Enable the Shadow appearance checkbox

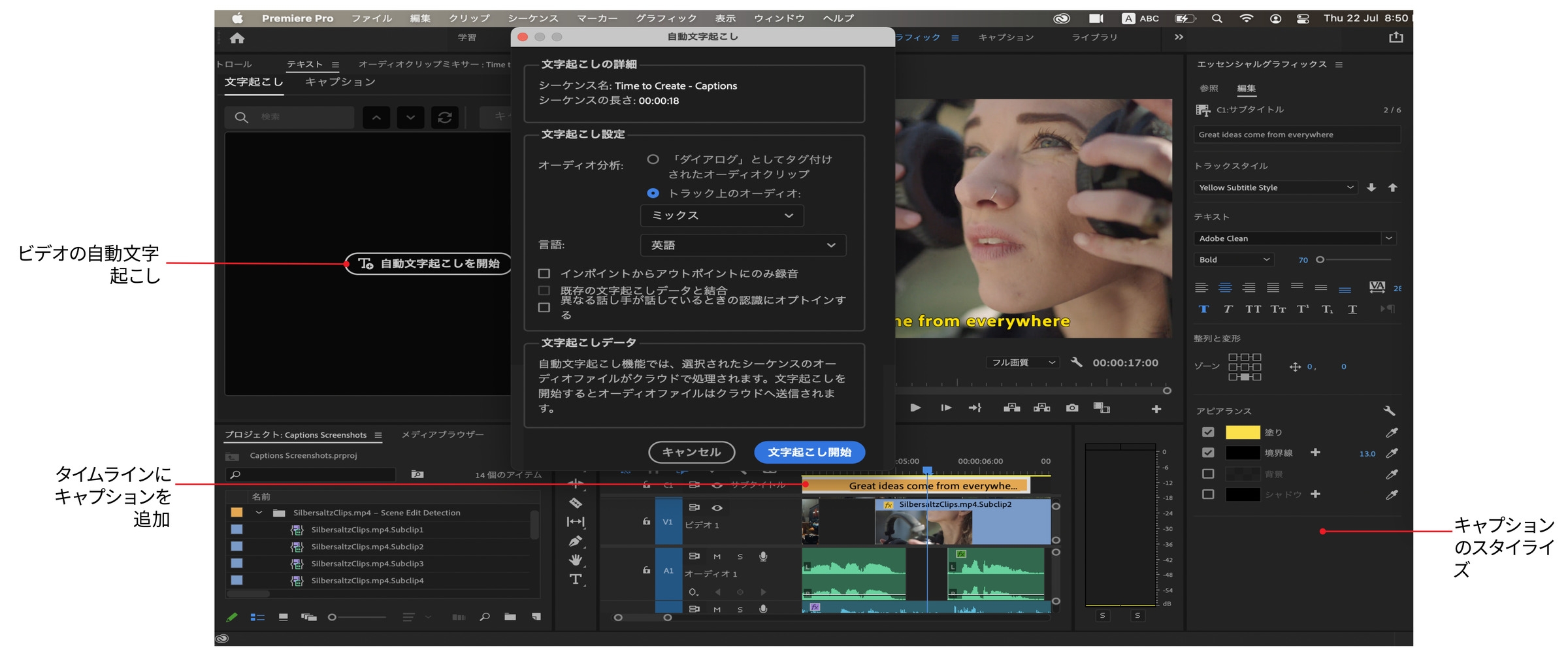click(x=1208, y=494)
